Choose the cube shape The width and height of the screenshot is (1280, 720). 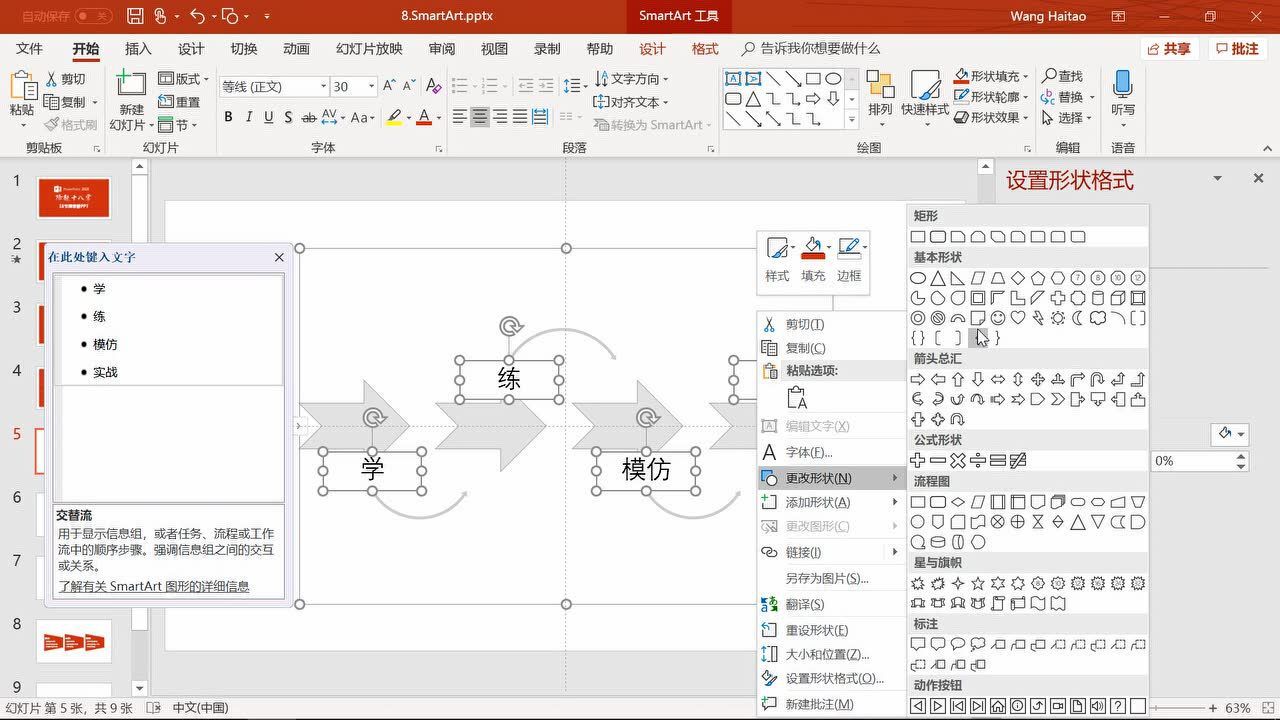click(1118, 298)
